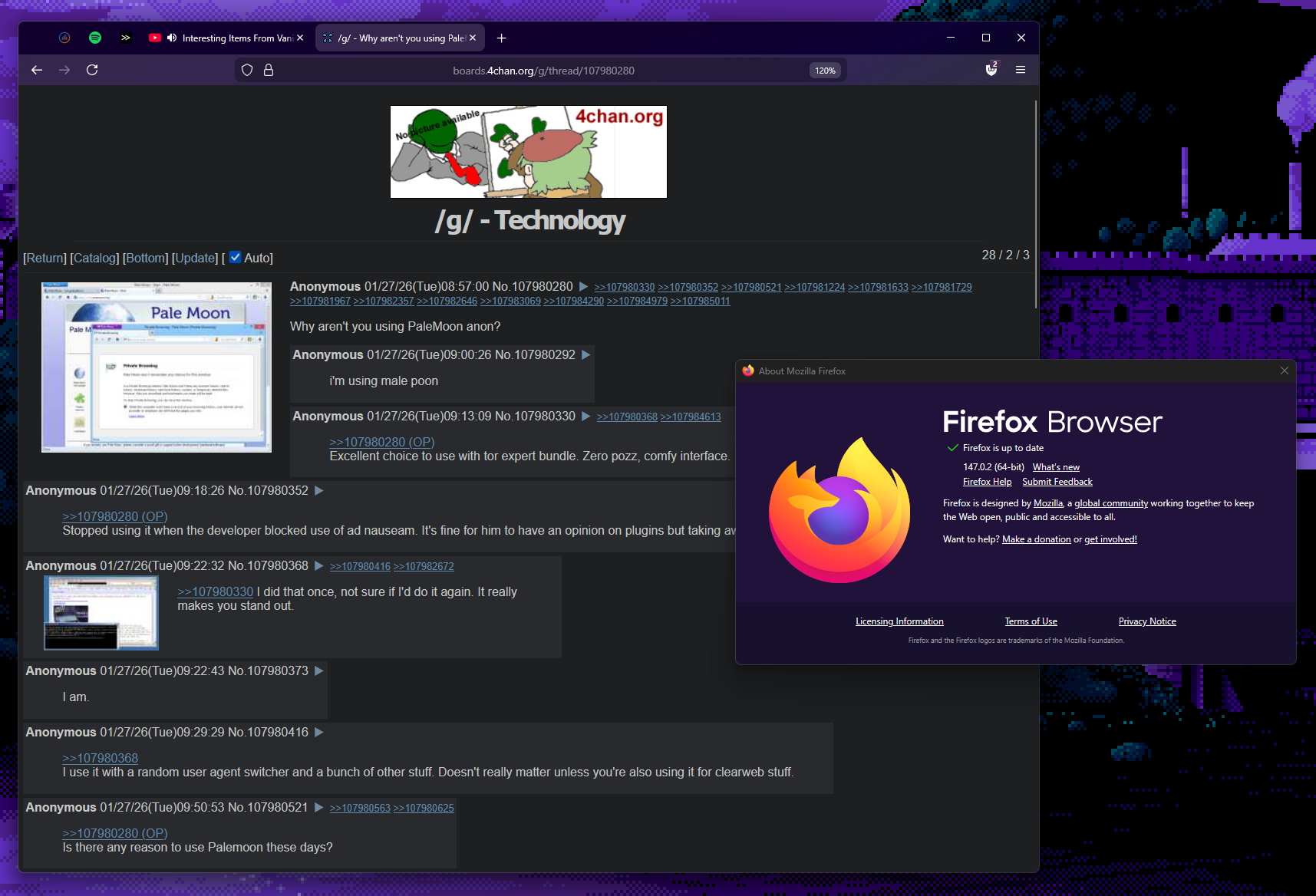The height and width of the screenshot is (896, 1316).
Task: Close the About Mozilla Firefox dialog
Action: [x=1285, y=371]
